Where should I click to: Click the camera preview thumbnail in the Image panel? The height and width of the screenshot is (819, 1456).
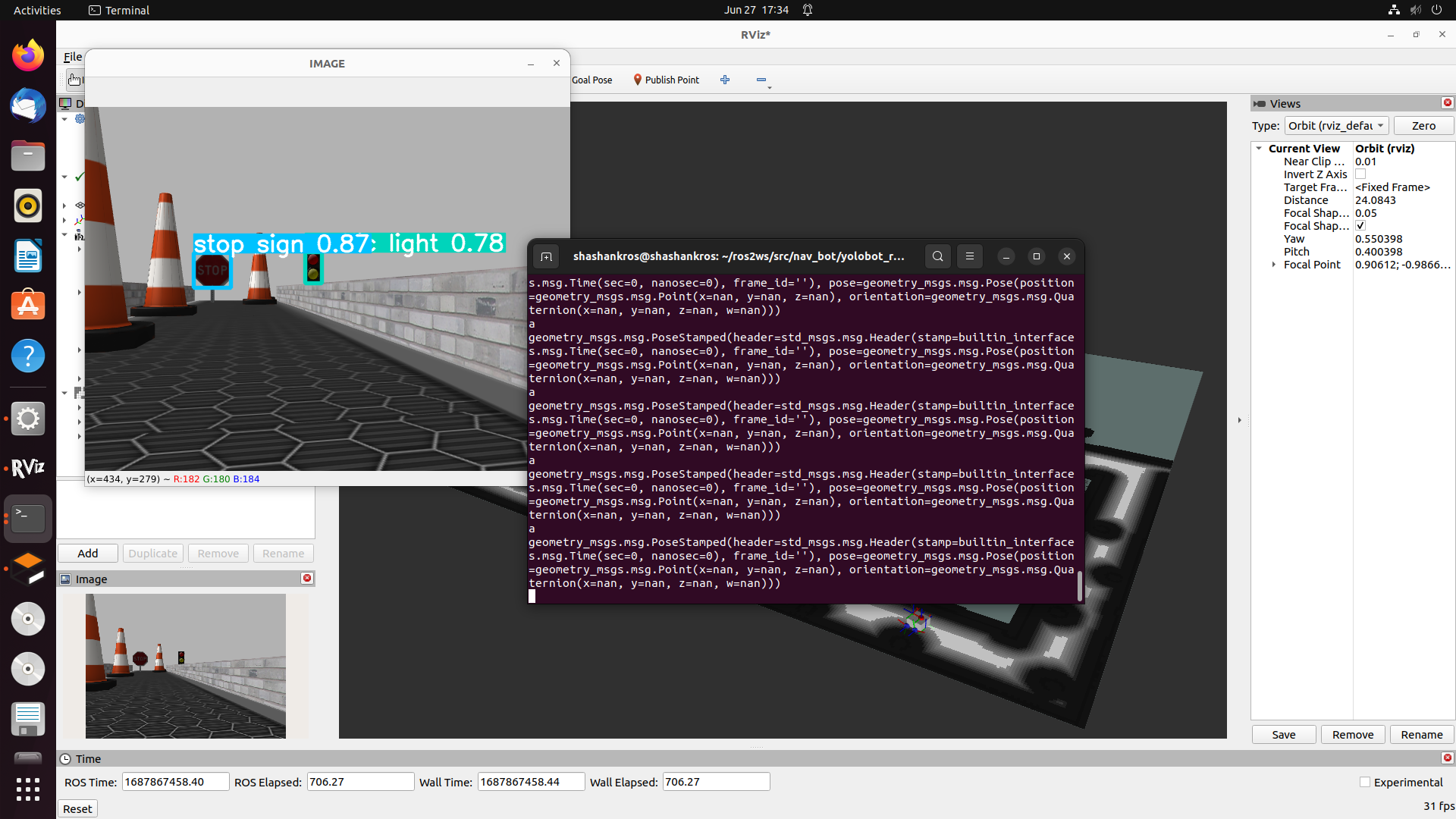tap(185, 666)
